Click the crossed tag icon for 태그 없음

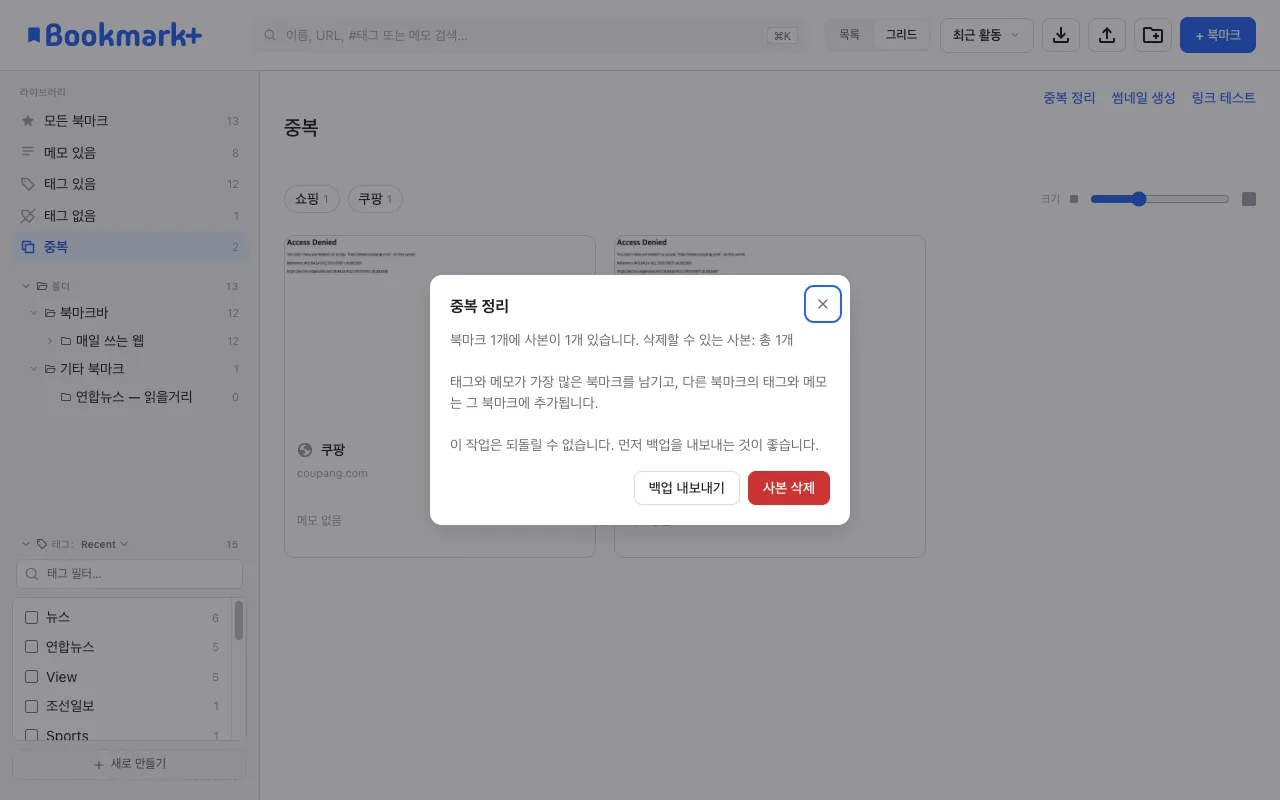(x=28, y=215)
